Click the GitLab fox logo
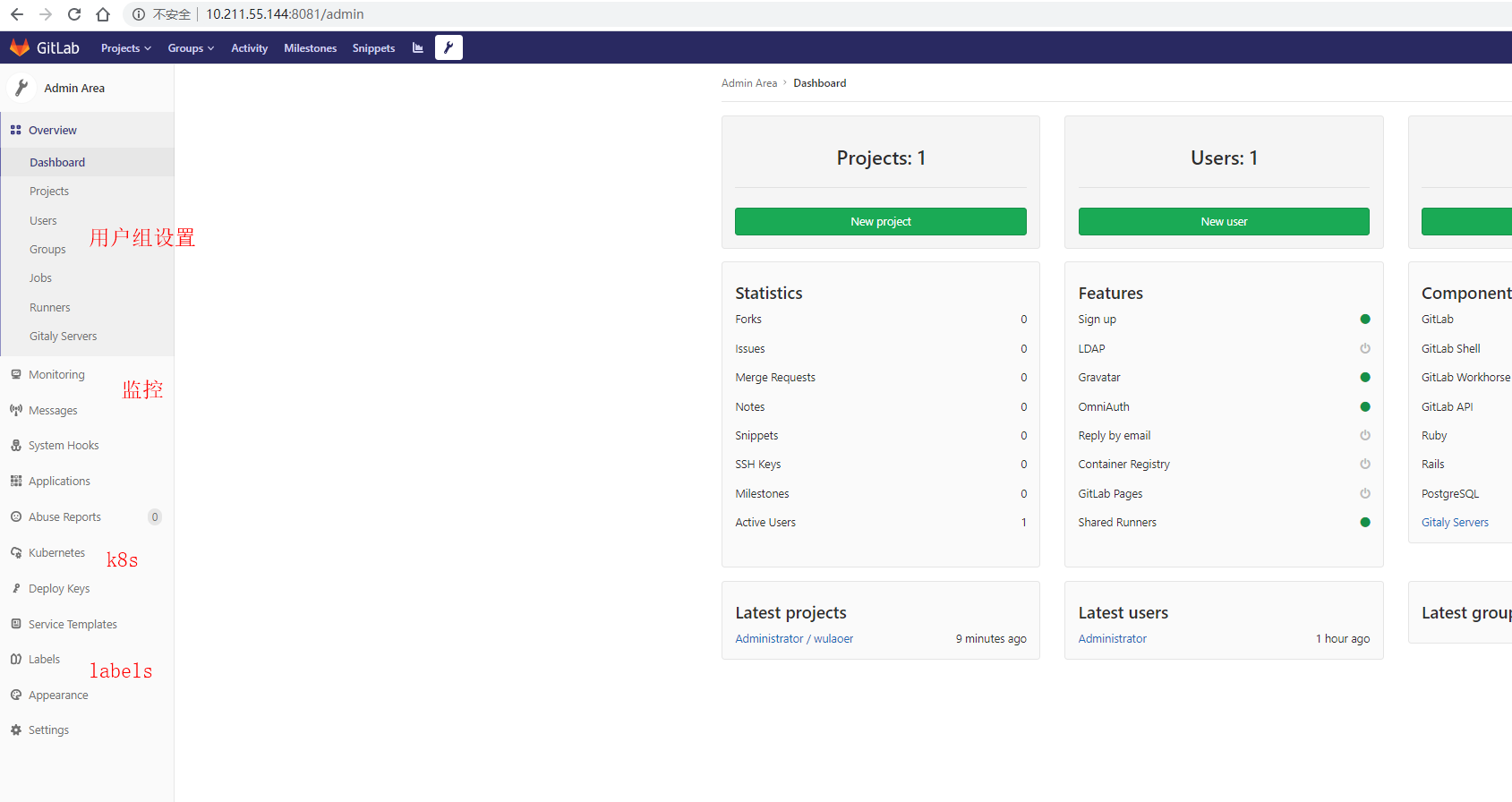The image size is (1512, 802). tap(20, 47)
